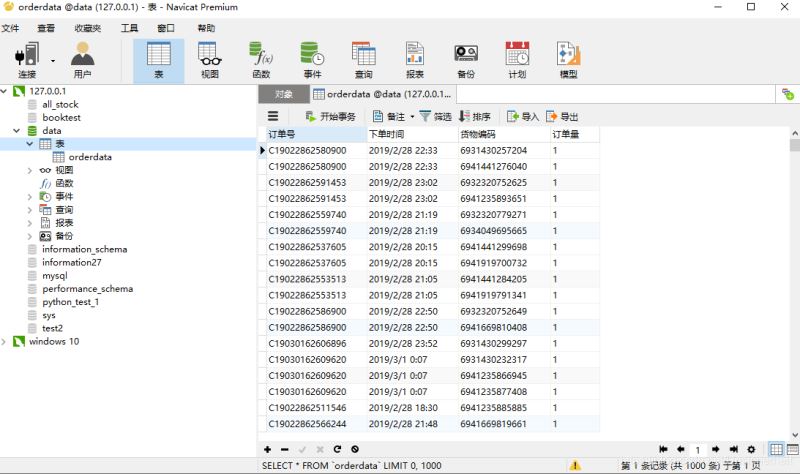Click the 备注 button
This screenshot has width=800, height=474.
pos(389,117)
